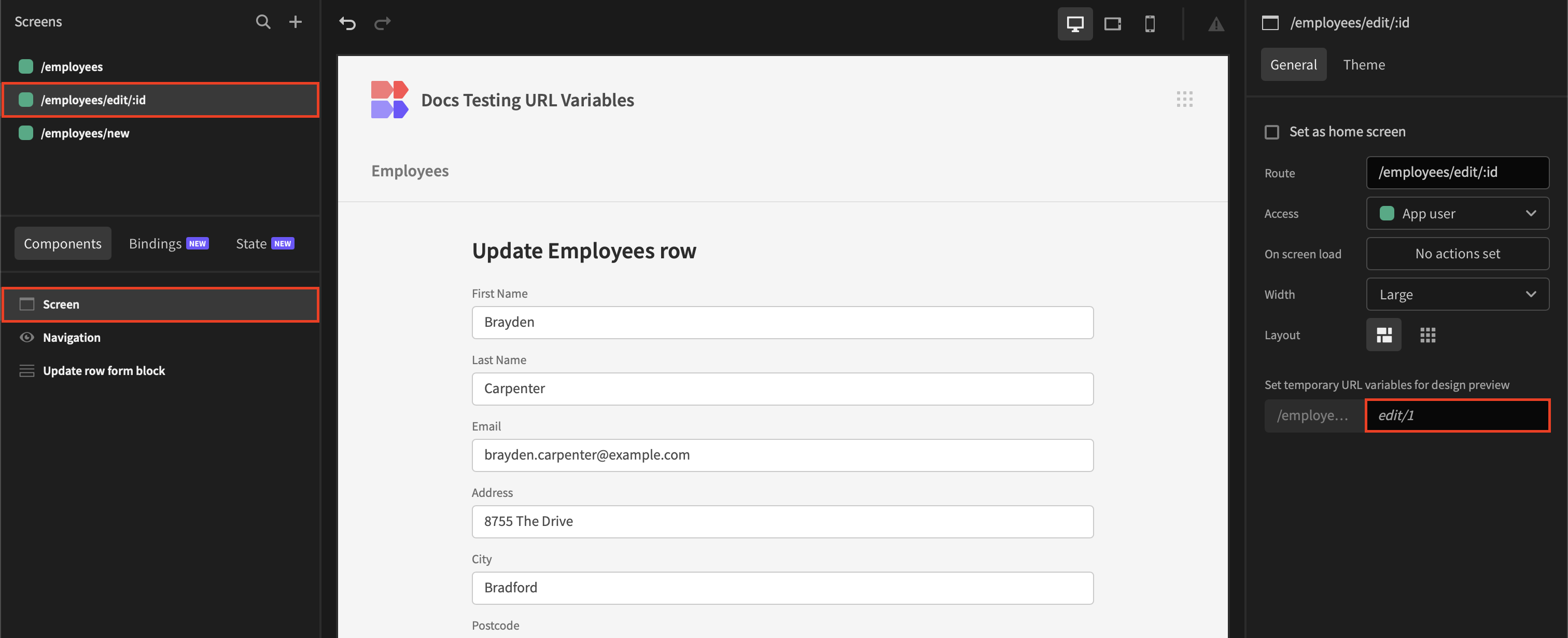Click the edit/1 URL variable field
Screen dimensions: 1568x638
pos(1457,415)
